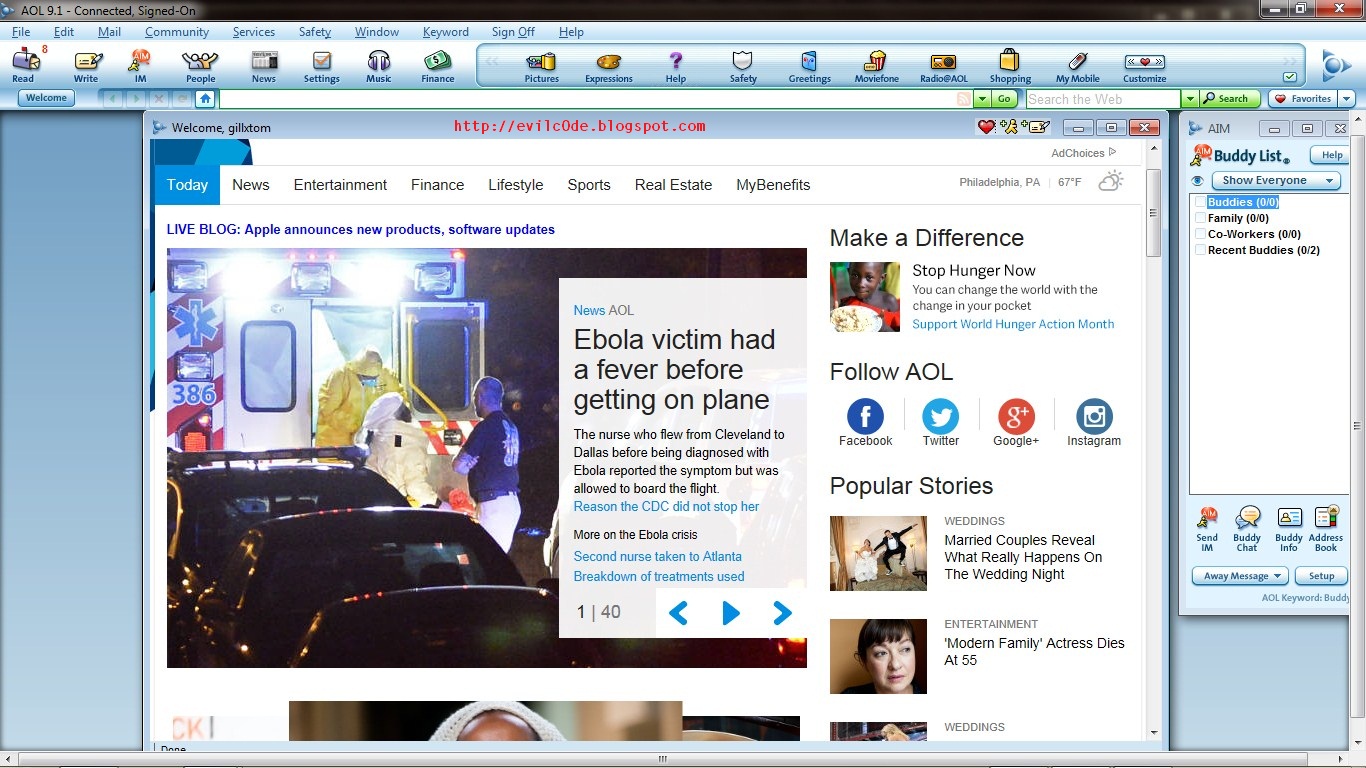Expand the Favorites dropdown arrow
The image size is (1366, 768).
tap(1346, 99)
